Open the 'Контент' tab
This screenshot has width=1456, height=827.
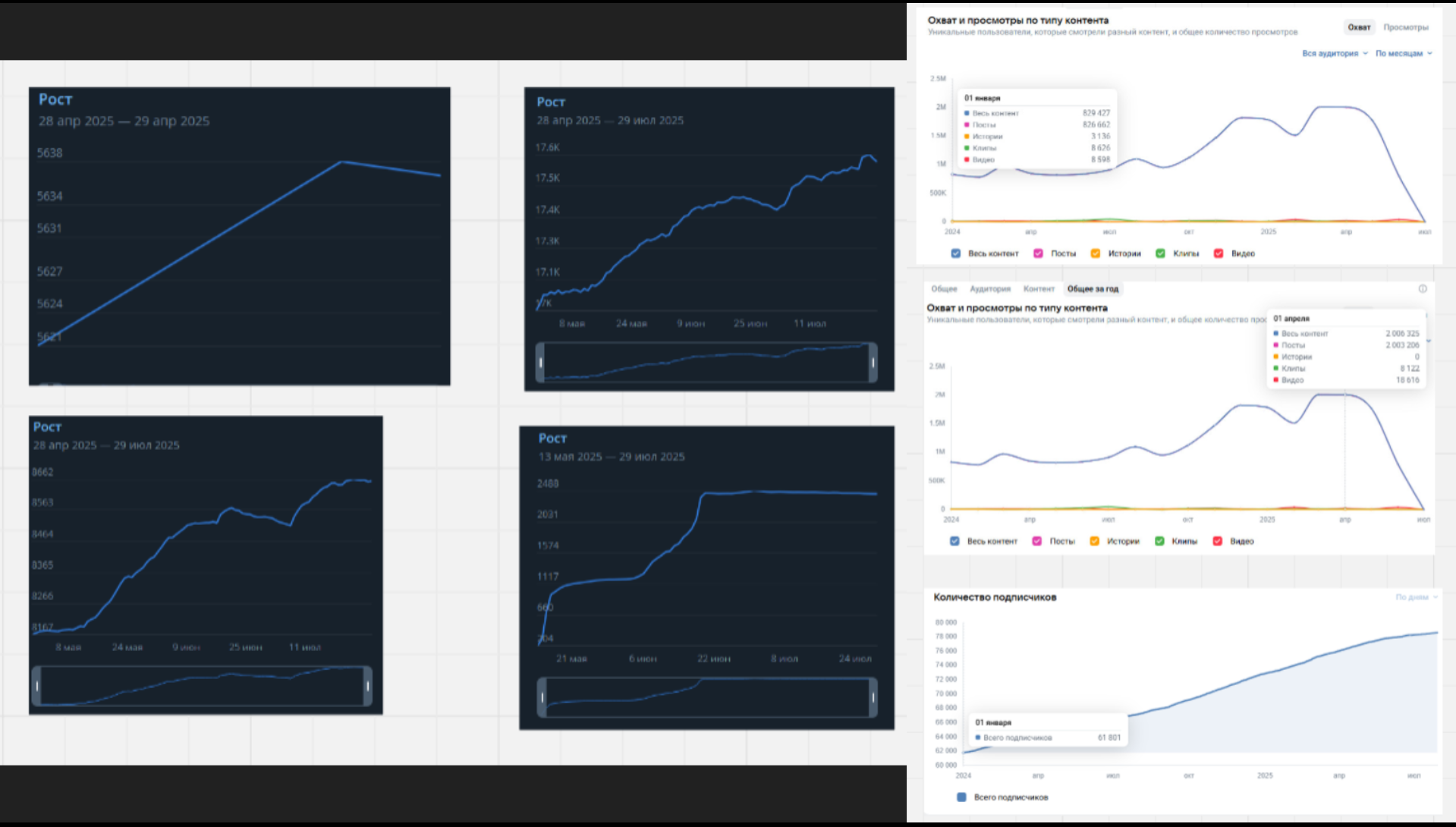(1039, 289)
